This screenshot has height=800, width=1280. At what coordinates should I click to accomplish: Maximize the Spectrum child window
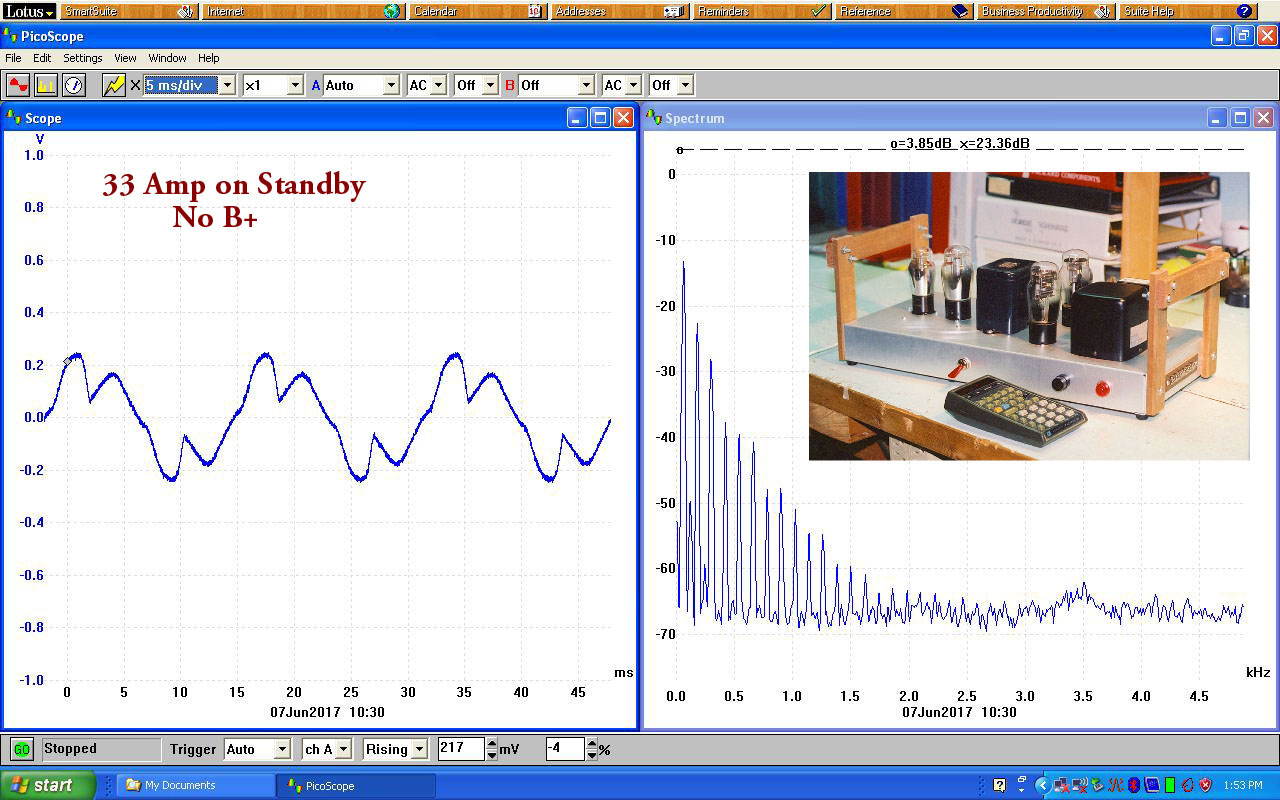1240,118
